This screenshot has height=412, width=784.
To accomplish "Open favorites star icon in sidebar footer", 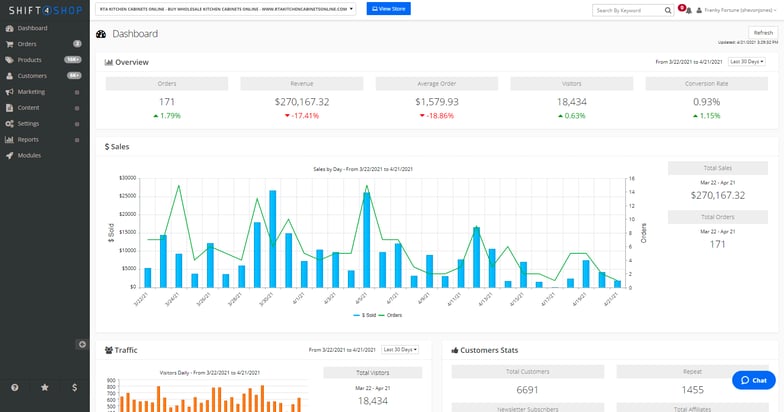I will click(44, 388).
